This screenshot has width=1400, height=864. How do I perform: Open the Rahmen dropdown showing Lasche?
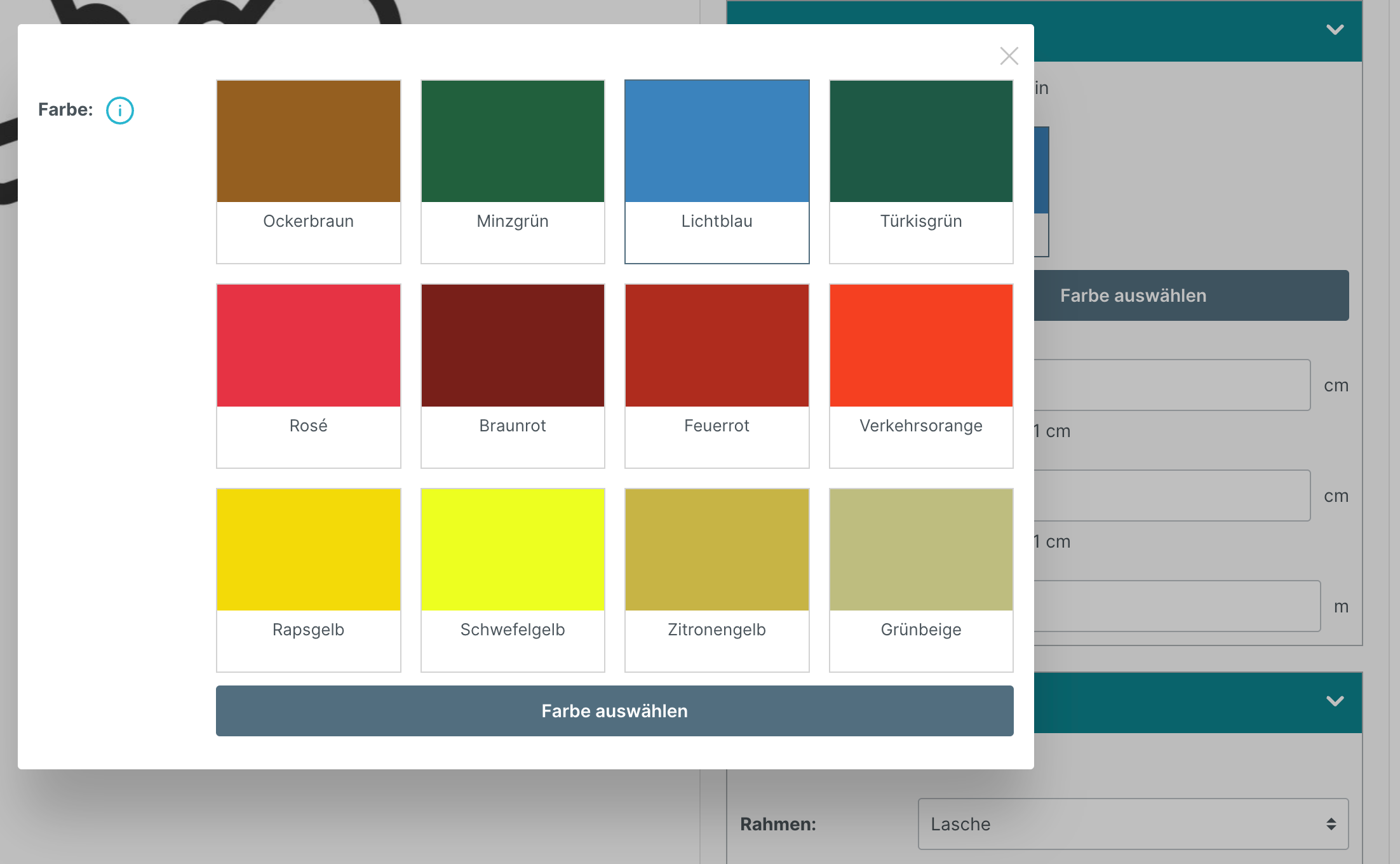(x=1133, y=824)
